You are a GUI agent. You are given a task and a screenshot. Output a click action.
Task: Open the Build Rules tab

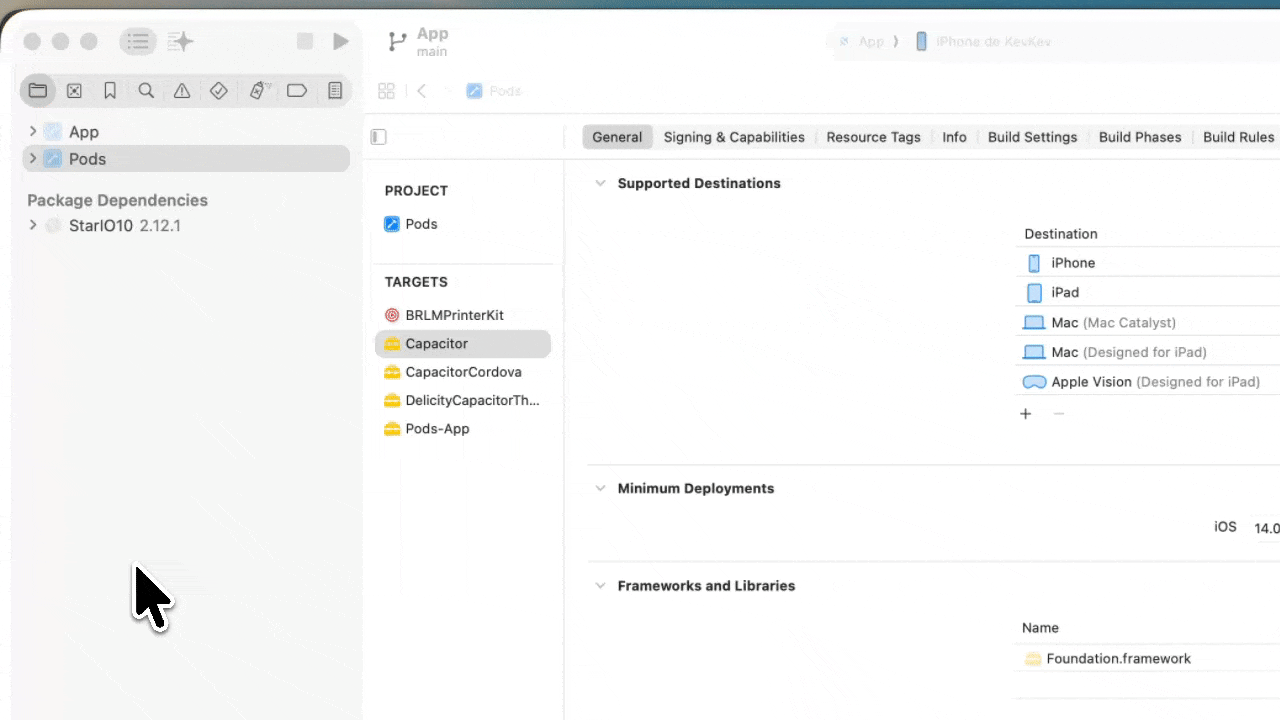[1238, 137]
